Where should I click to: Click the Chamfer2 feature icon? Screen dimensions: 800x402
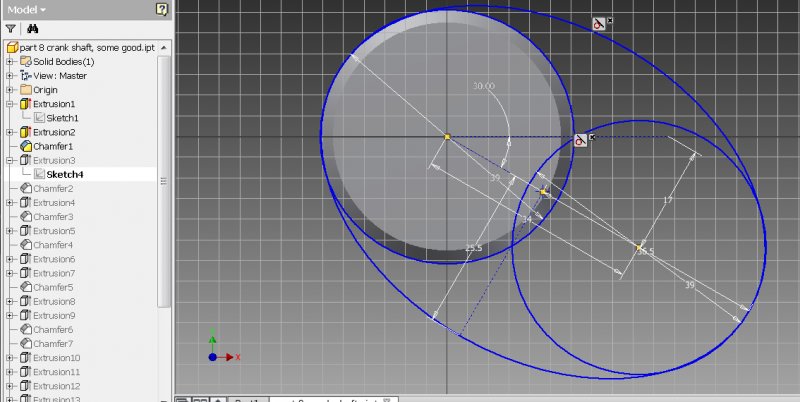[x=26, y=189]
